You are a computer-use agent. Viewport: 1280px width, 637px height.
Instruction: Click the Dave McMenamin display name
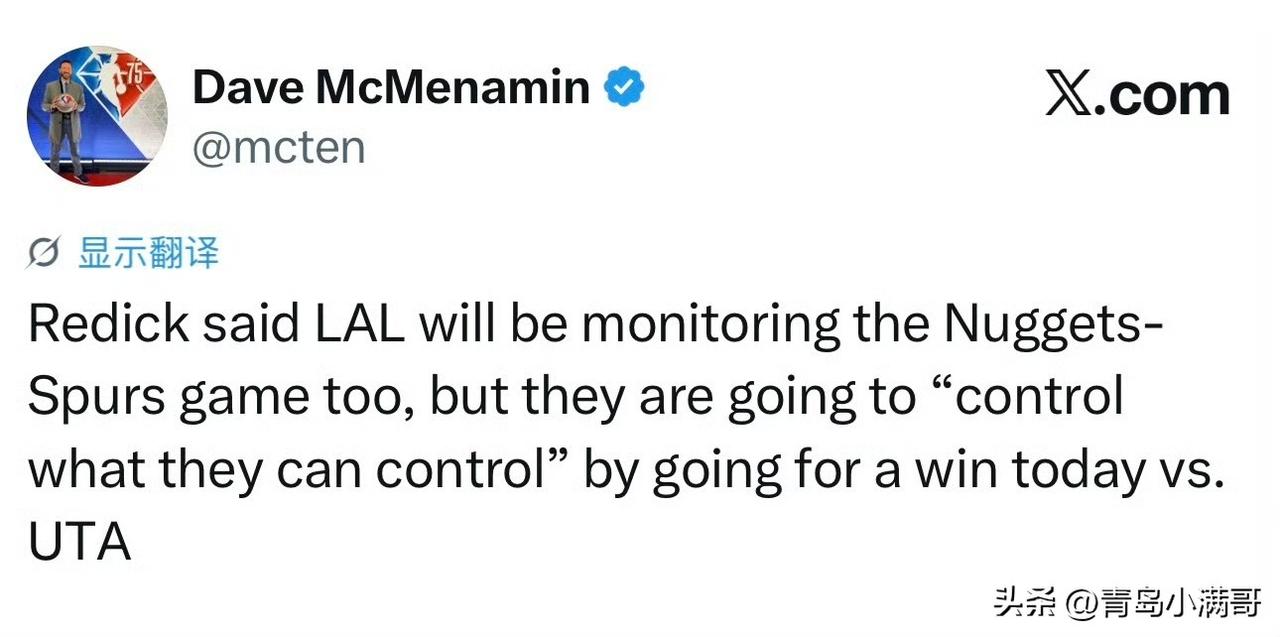click(x=390, y=88)
